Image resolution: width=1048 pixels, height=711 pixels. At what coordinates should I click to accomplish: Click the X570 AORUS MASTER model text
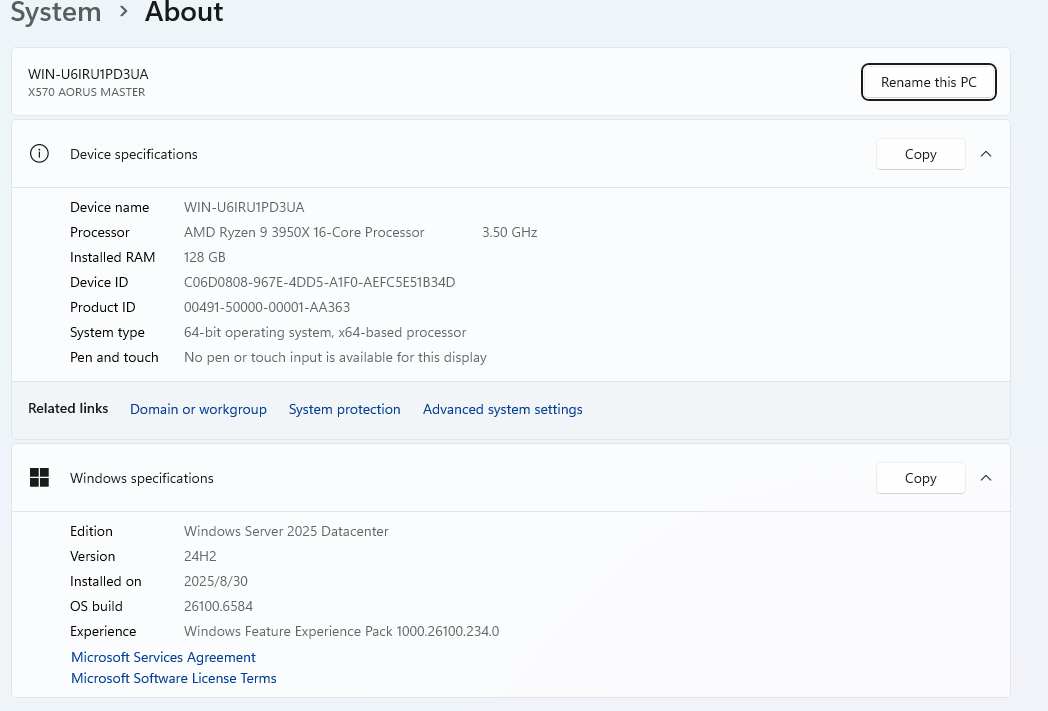coord(86,92)
